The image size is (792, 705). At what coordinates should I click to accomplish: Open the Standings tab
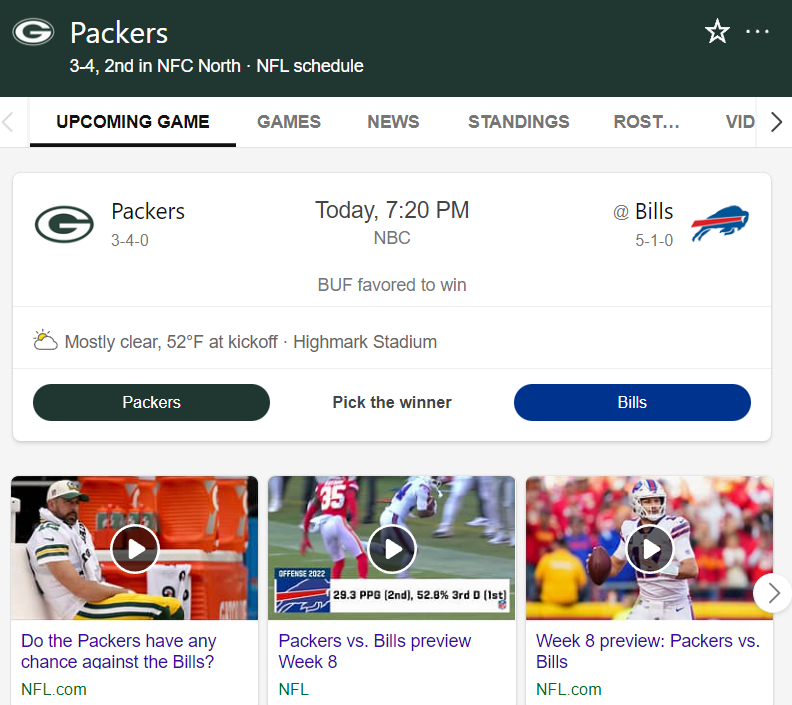click(519, 122)
